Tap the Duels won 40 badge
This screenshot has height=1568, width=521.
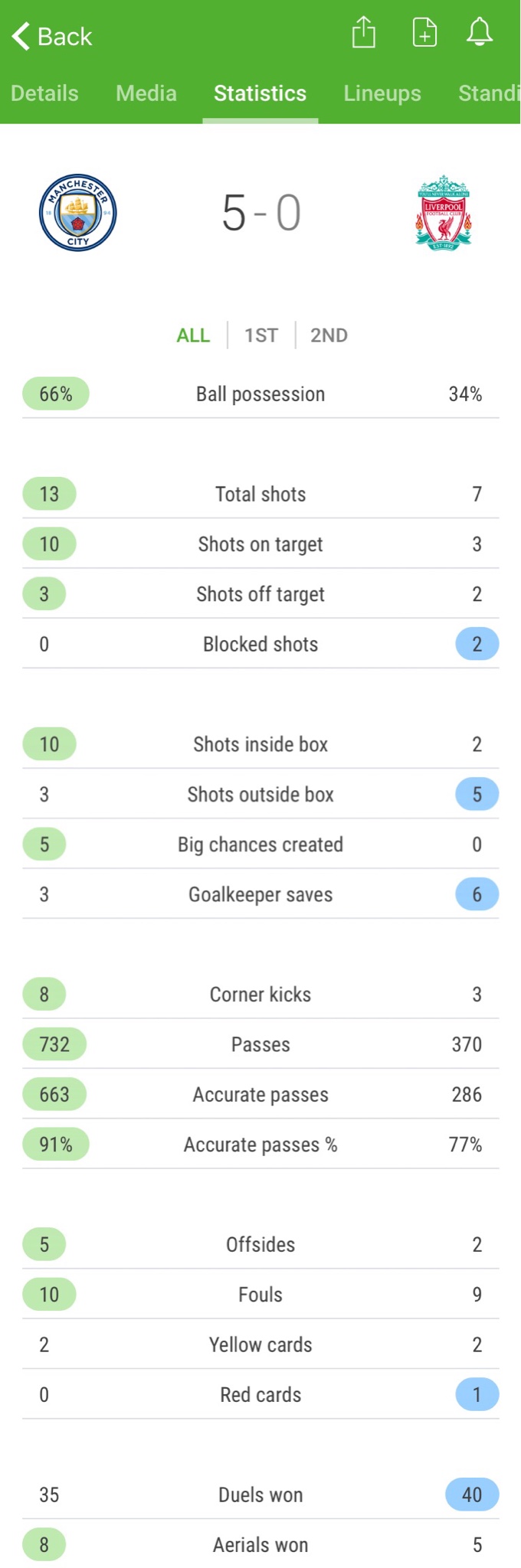(472, 1494)
